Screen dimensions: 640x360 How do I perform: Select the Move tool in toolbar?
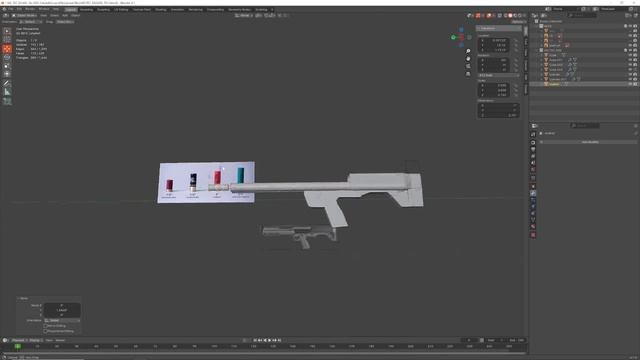pyautogui.click(x=7, y=49)
